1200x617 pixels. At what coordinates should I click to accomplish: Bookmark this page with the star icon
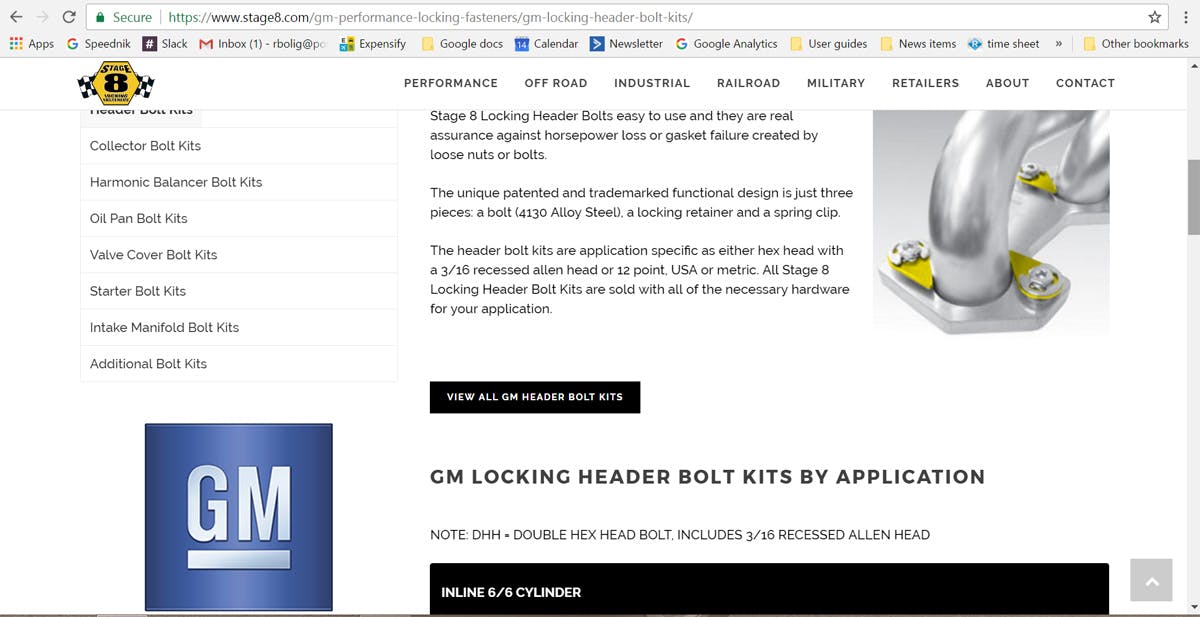pos(1155,17)
